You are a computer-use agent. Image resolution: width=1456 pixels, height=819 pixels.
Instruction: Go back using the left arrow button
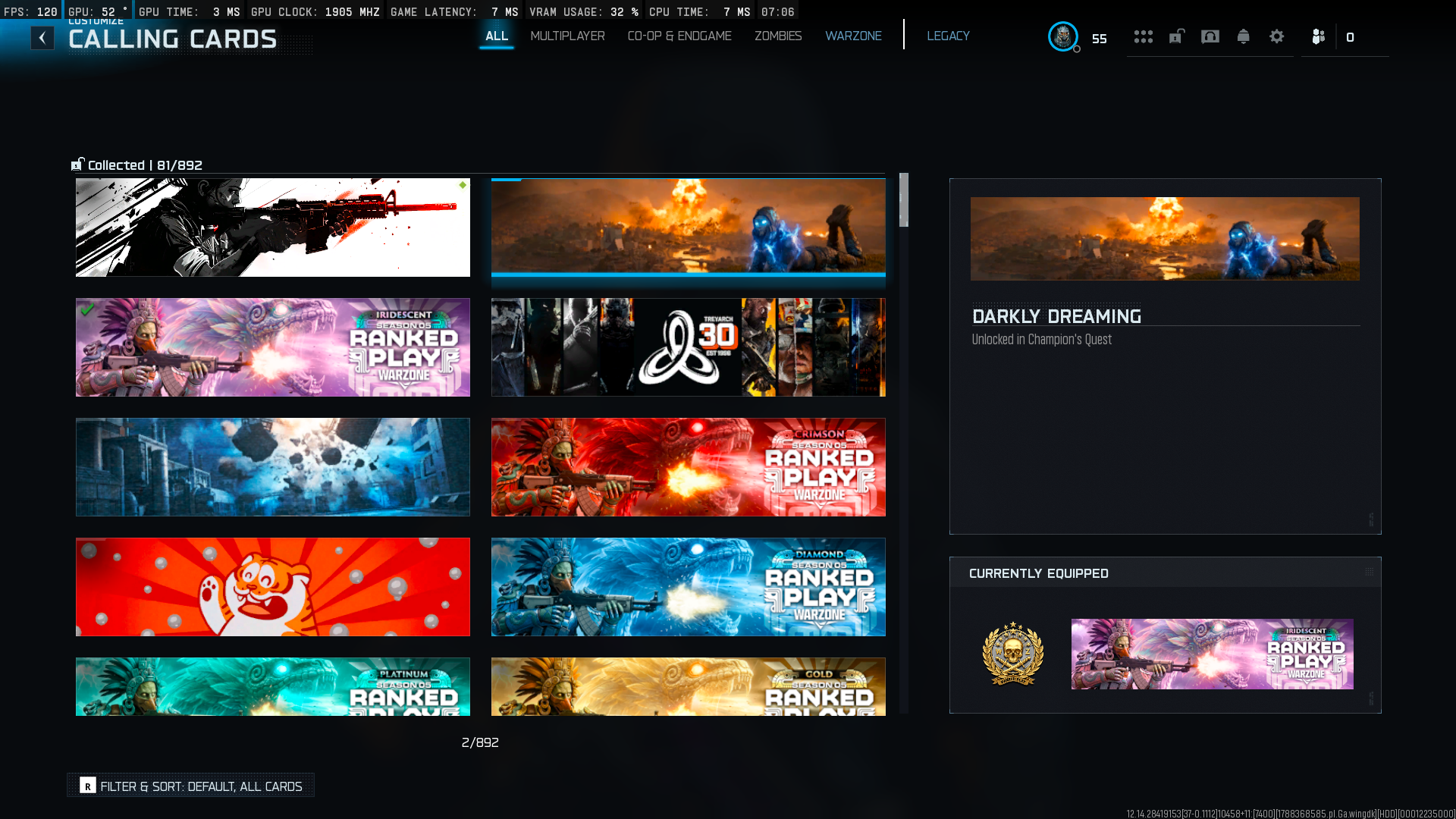42,38
